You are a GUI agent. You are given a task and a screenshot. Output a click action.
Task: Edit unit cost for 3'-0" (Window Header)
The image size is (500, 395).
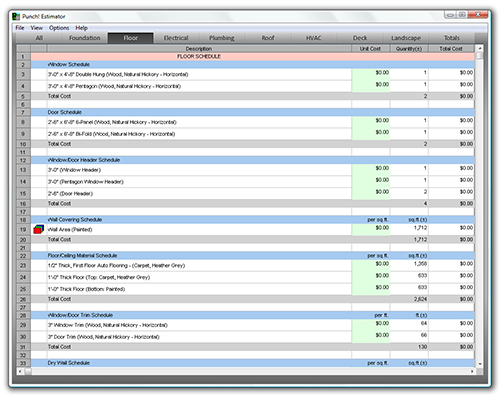[371, 170]
